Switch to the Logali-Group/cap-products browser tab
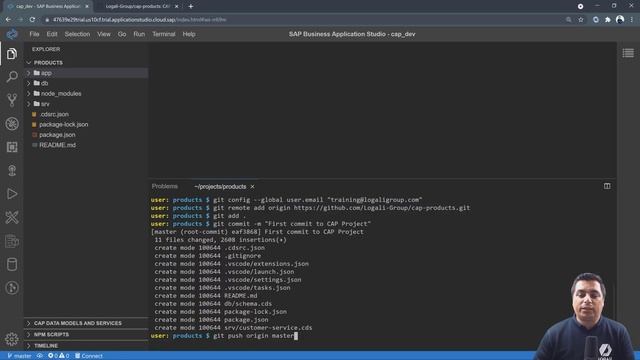 pos(137,7)
